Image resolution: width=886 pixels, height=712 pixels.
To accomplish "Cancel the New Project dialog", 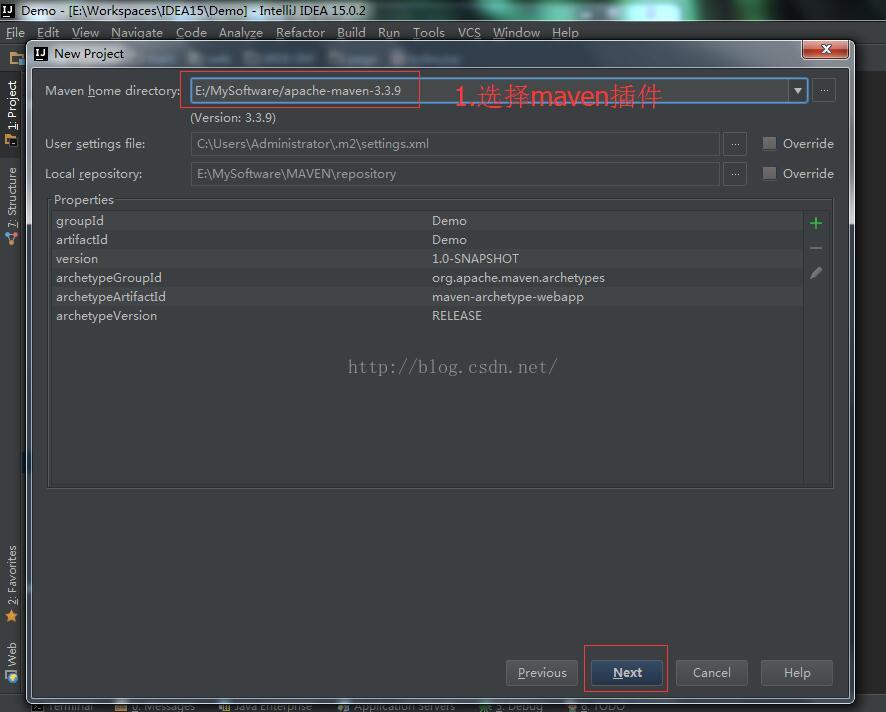I will click(711, 672).
